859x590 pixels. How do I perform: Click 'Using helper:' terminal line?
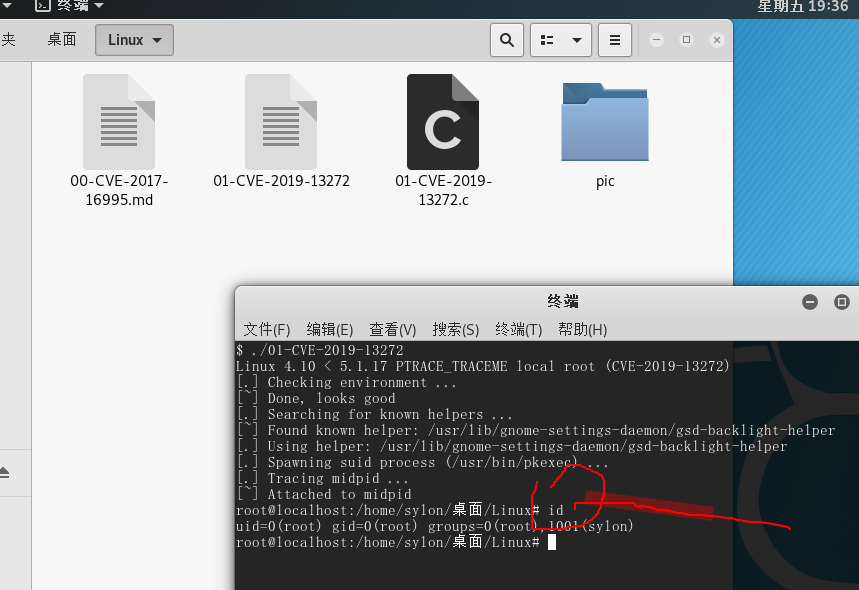click(512, 446)
